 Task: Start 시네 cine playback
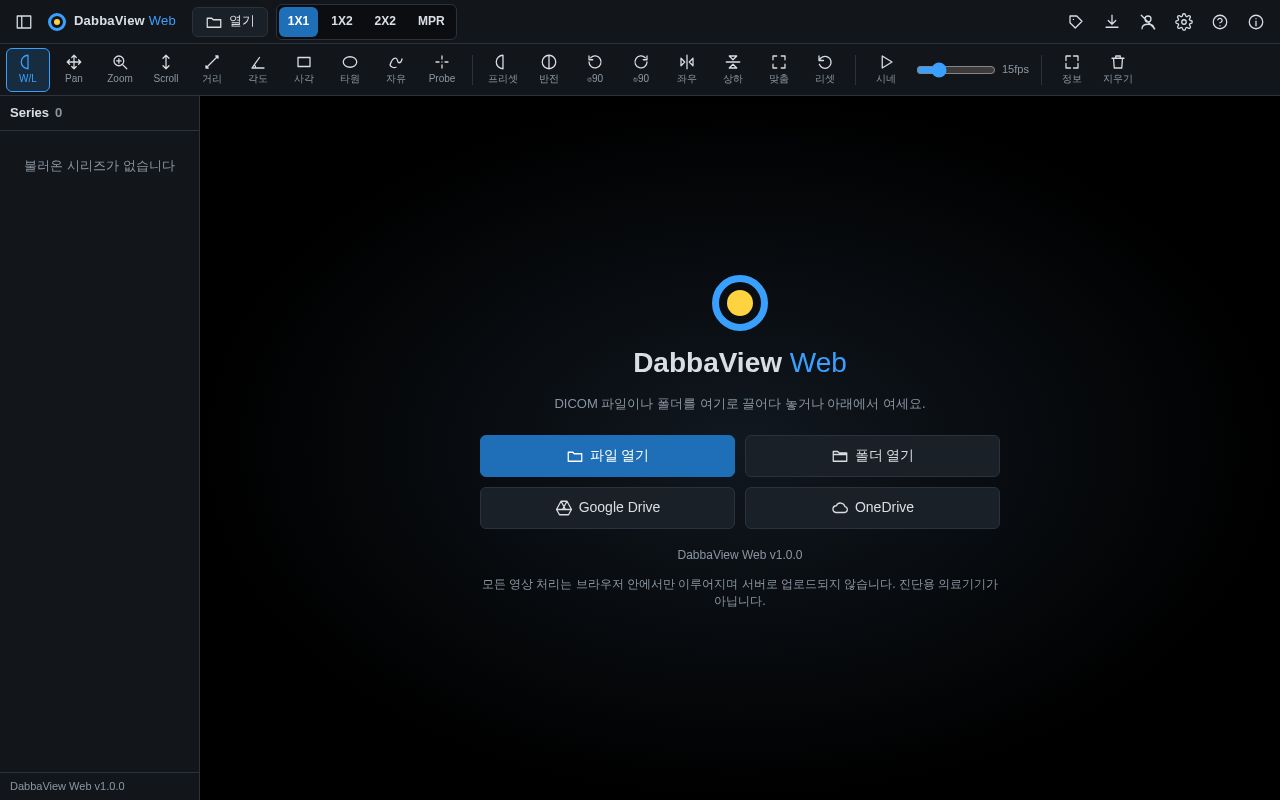886,70
